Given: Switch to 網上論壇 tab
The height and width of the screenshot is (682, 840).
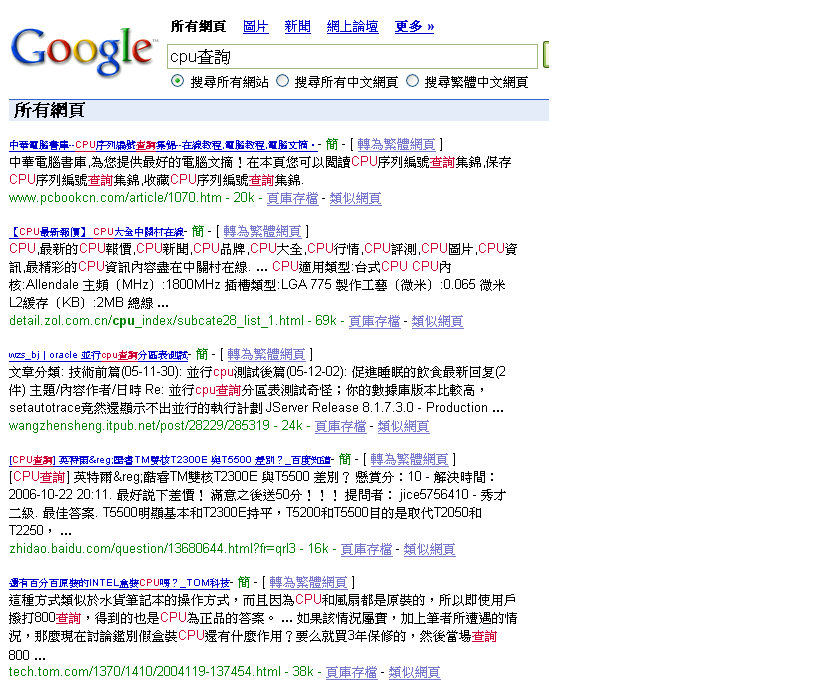Looking at the screenshot, I should (x=352, y=26).
